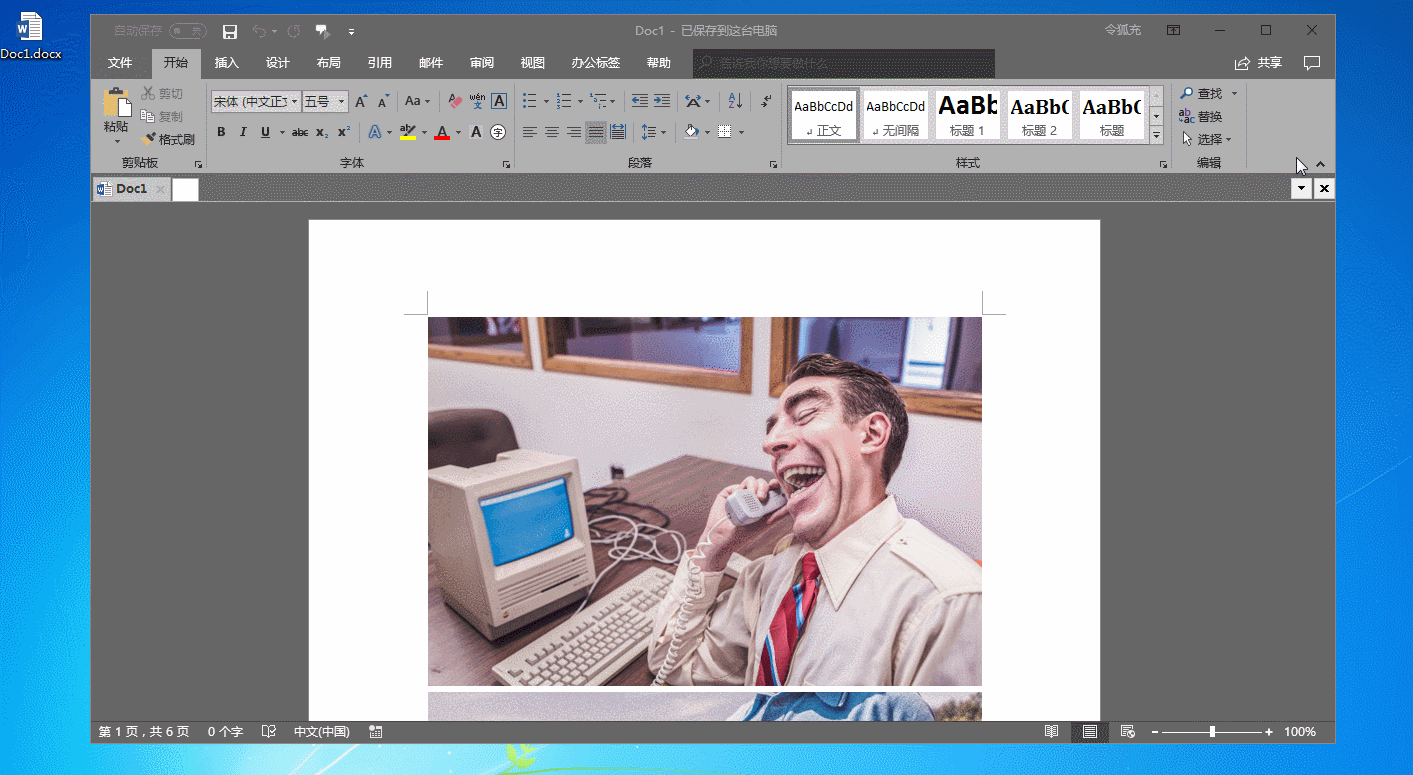Image resolution: width=1413 pixels, height=775 pixels.
Task: Switch to Web Layout view icon
Action: click(x=1127, y=732)
